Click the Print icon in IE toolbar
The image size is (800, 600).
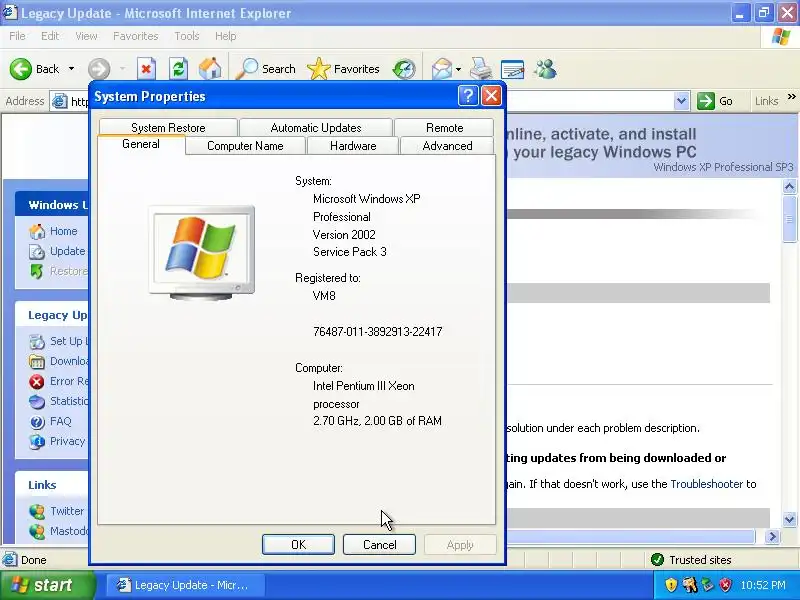click(x=481, y=69)
